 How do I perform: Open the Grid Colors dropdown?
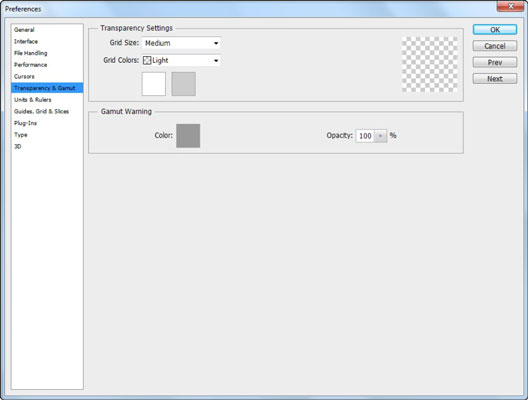(181, 61)
